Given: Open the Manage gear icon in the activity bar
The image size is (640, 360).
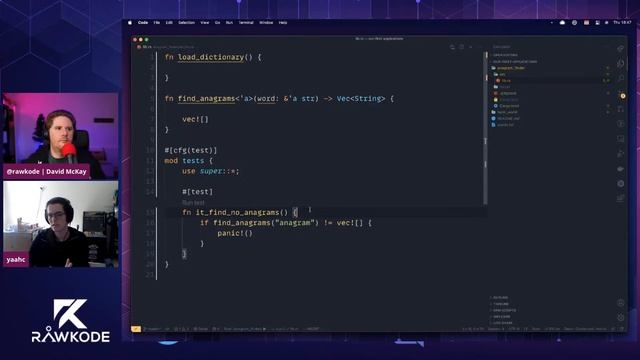Looking at the screenshot, I should (x=620, y=318).
